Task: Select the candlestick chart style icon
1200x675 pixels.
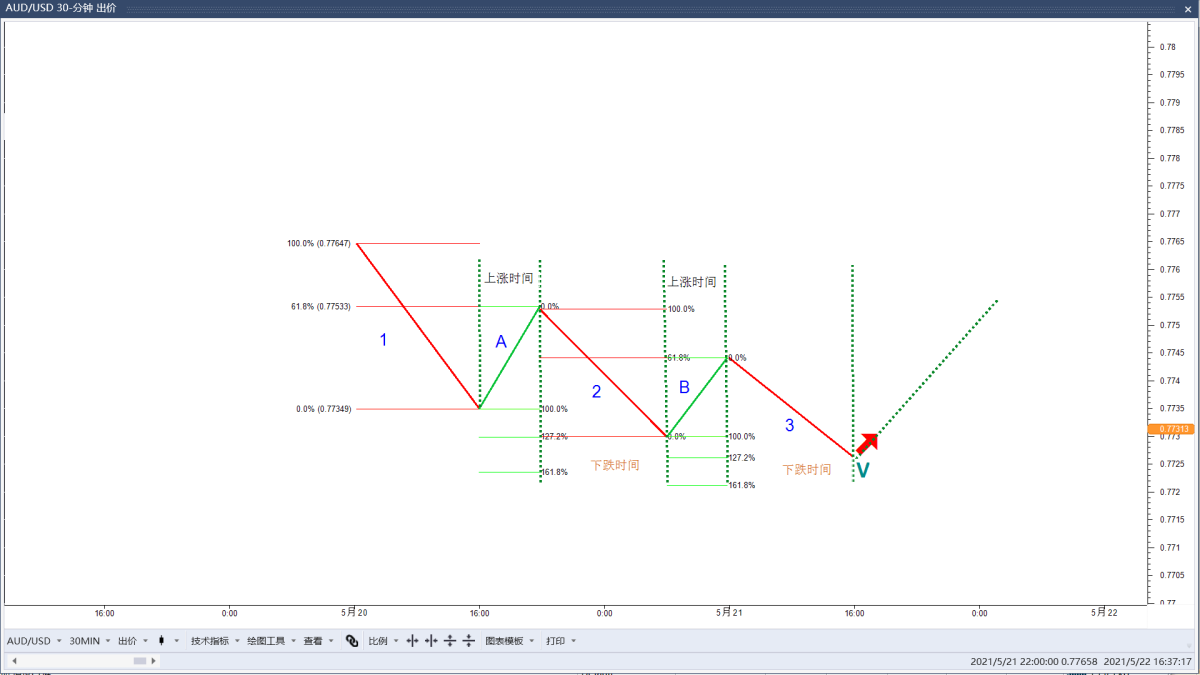Action: click(160, 640)
